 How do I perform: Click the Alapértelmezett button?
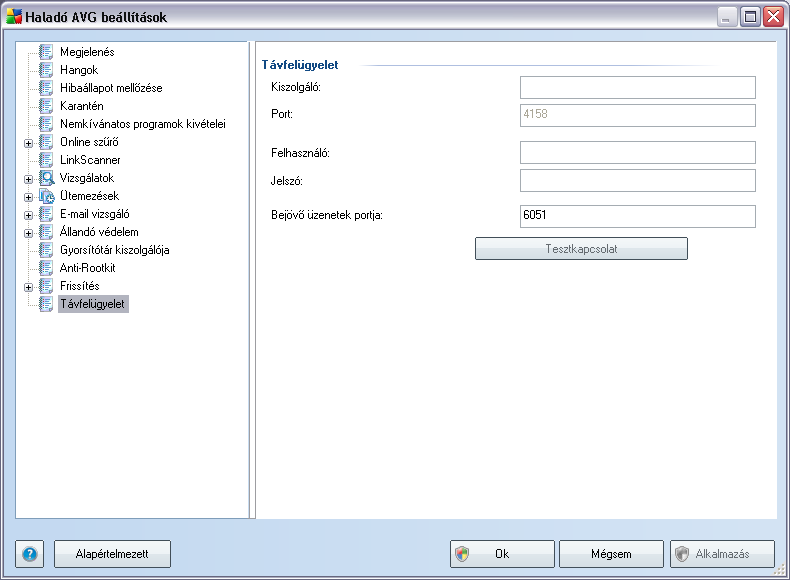click(112, 554)
